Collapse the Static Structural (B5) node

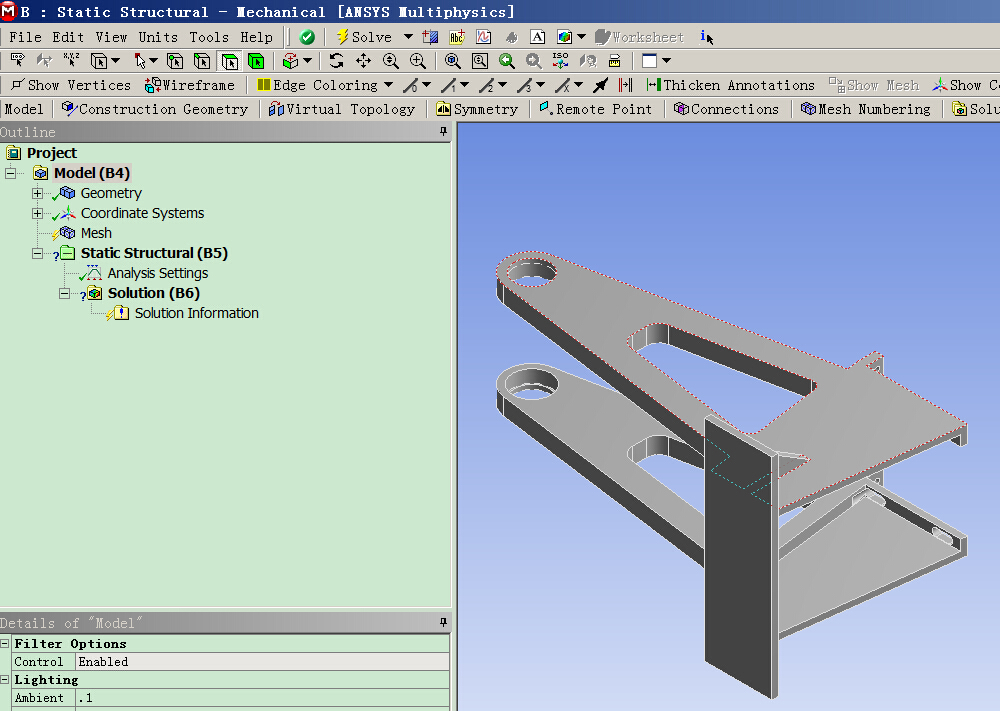[38, 253]
